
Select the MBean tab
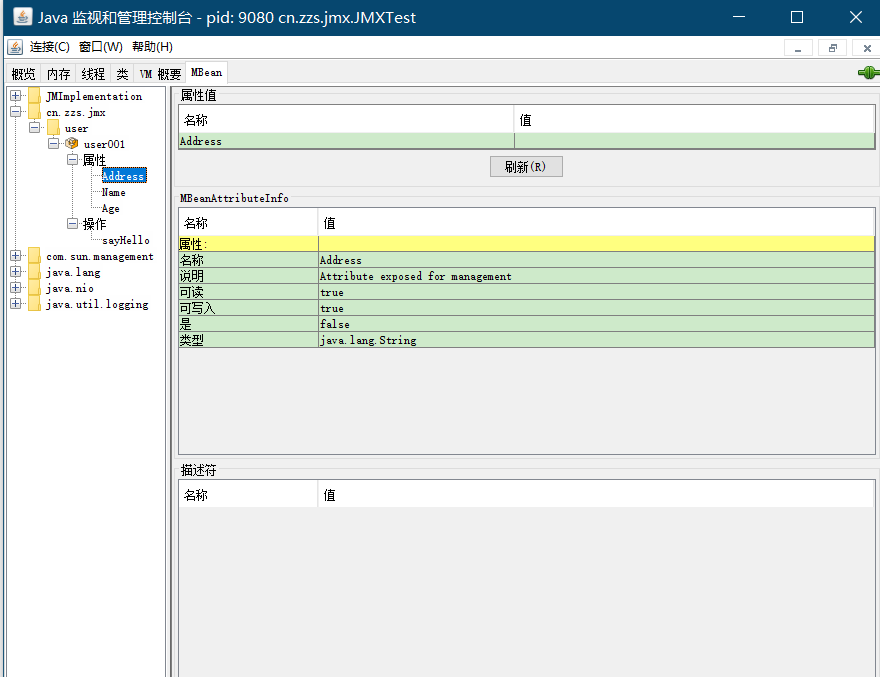point(207,72)
